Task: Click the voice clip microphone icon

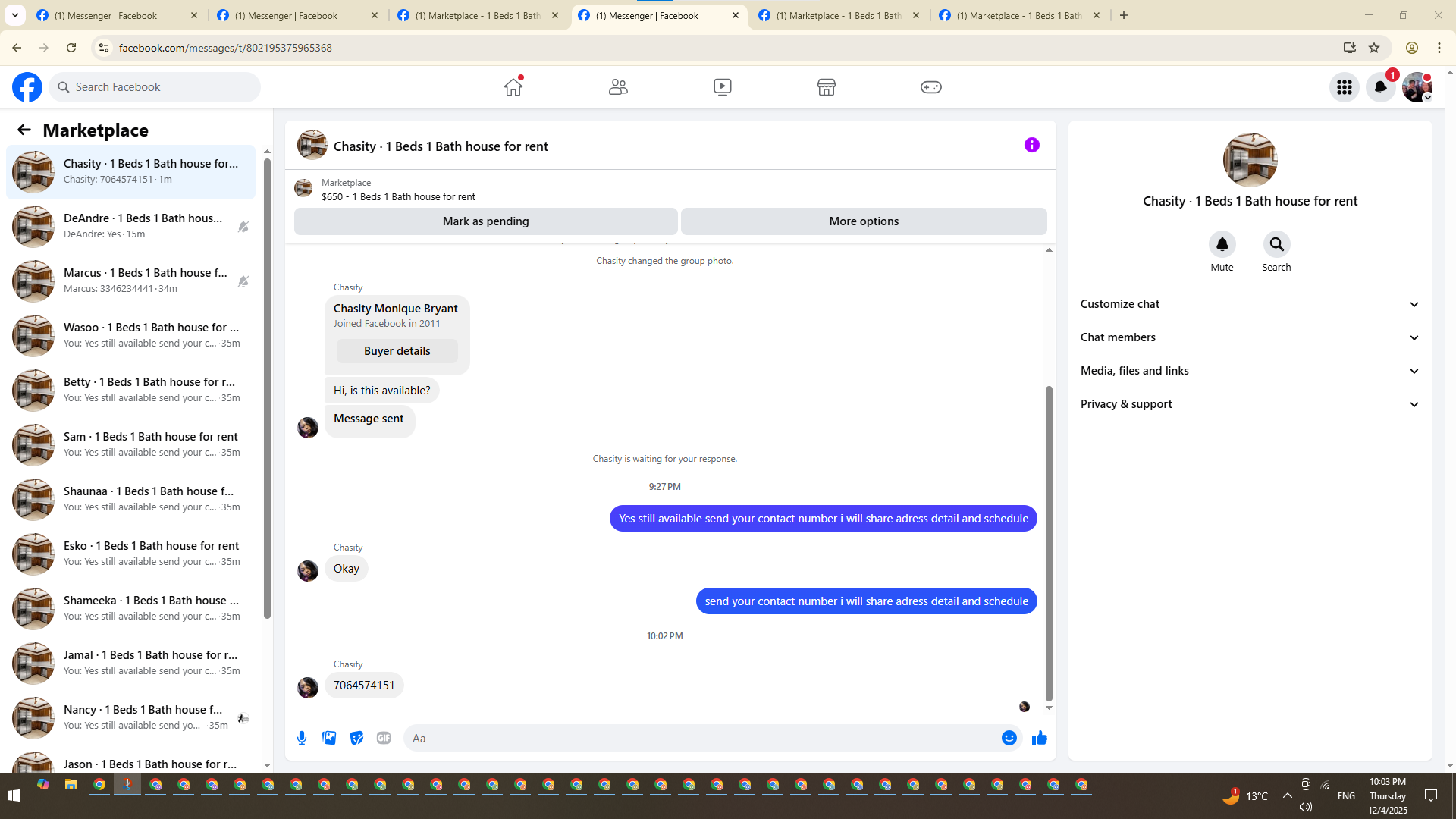Action: tap(302, 738)
